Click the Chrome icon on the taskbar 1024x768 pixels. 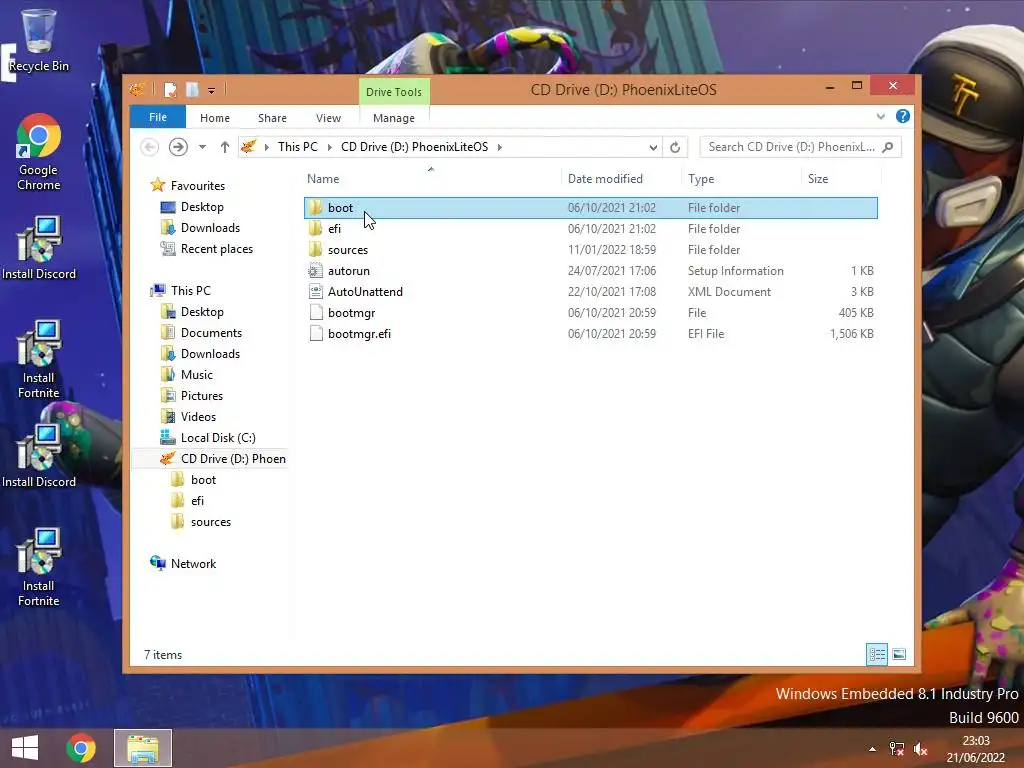[x=81, y=748]
